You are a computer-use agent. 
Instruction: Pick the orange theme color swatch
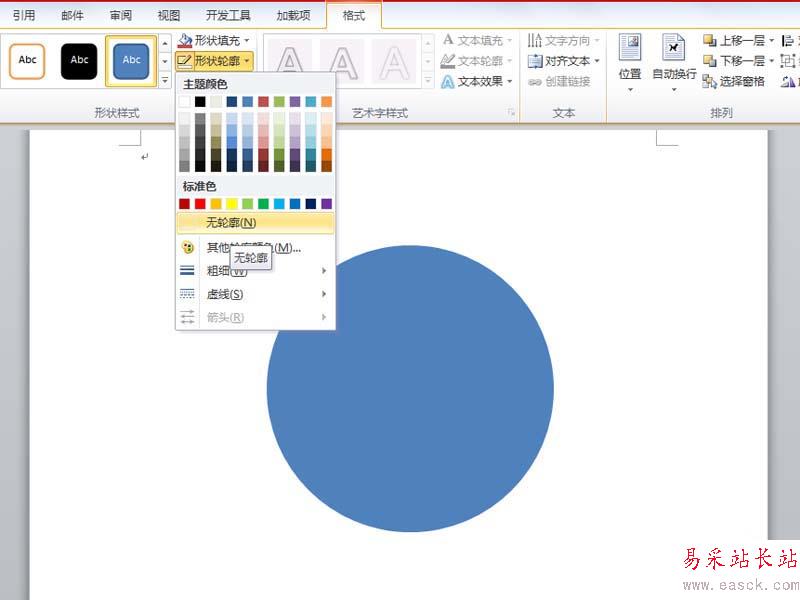(x=327, y=102)
